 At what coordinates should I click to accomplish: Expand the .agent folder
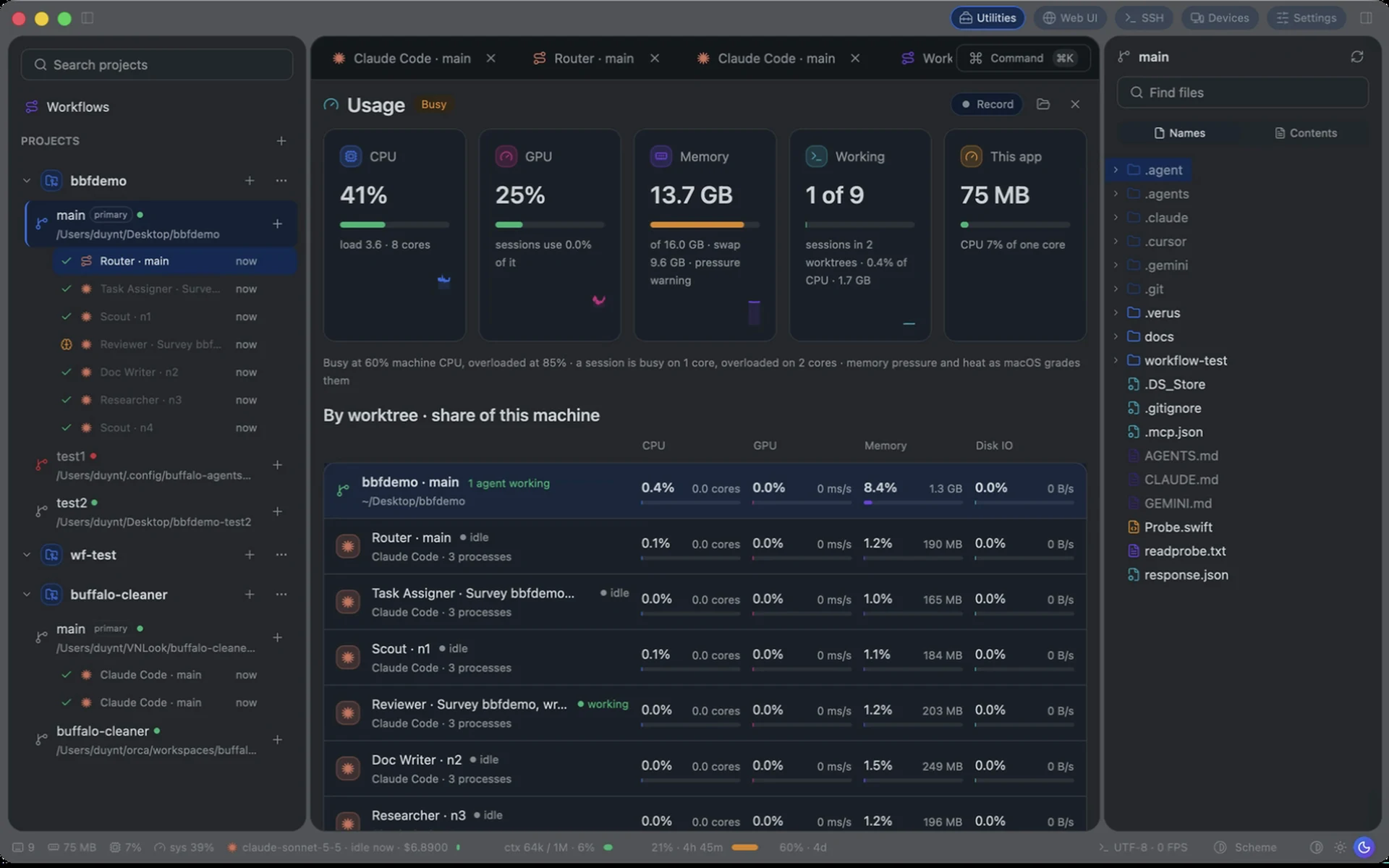click(1116, 170)
